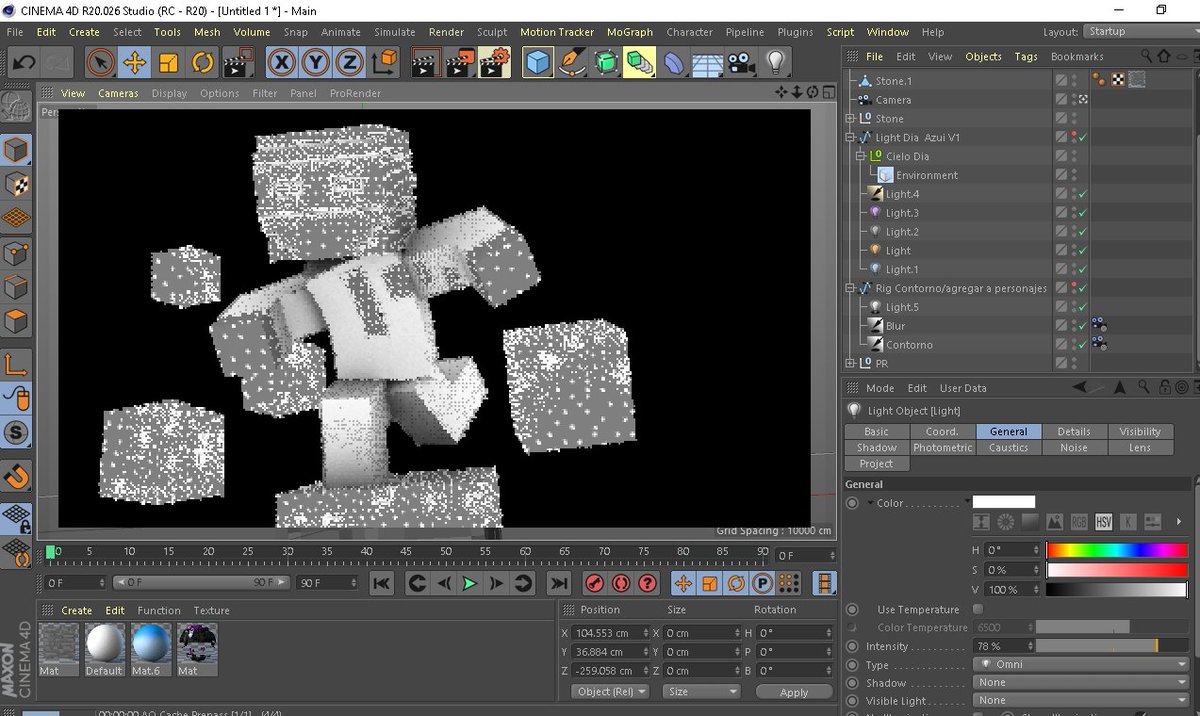
Task: Click the white Color swatch
Action: pyautogui.click(x=1004, y=502)
